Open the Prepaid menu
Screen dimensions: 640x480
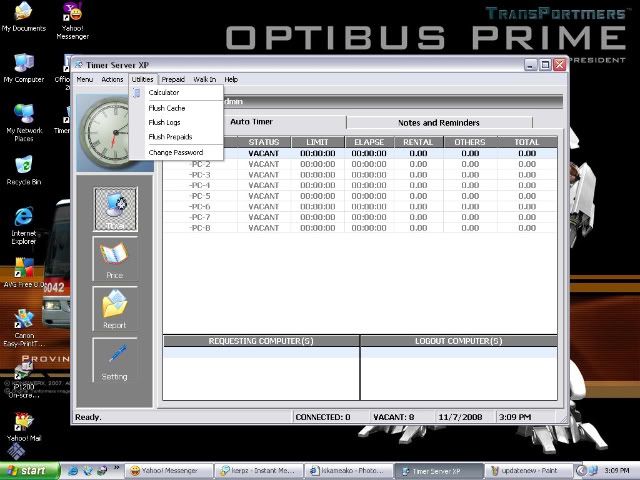173,80
